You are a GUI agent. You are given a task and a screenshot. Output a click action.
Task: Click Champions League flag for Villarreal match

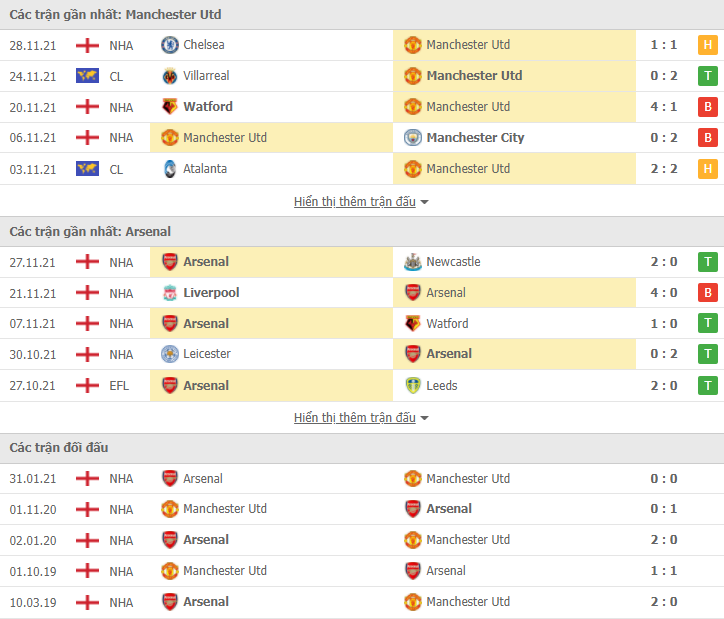(87, 76)
